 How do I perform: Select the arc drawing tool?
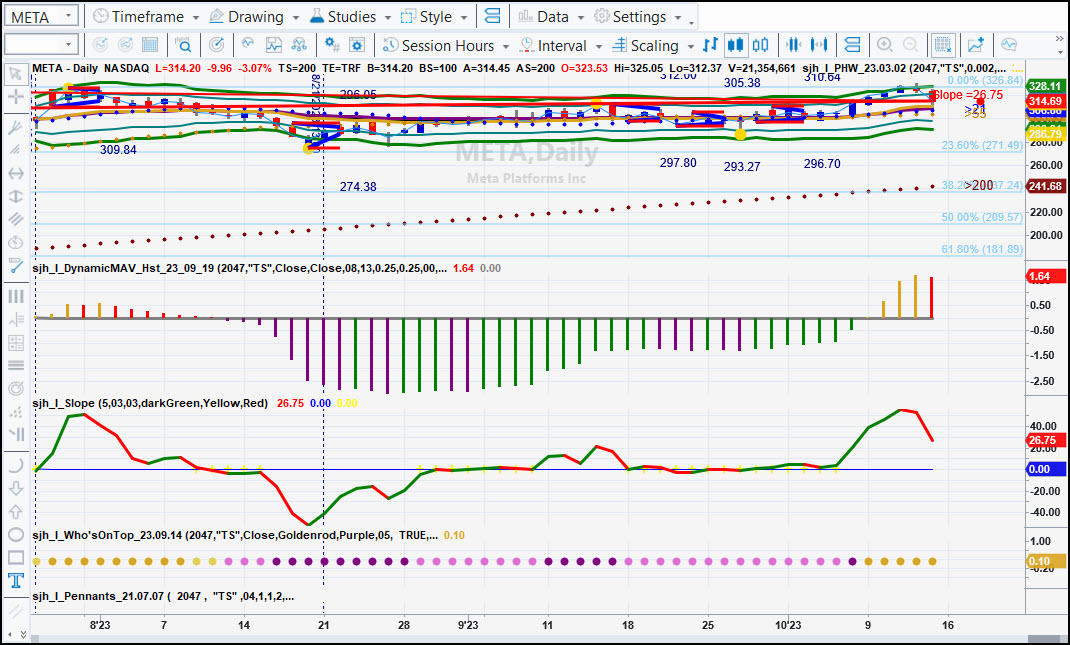pos(16,465)
